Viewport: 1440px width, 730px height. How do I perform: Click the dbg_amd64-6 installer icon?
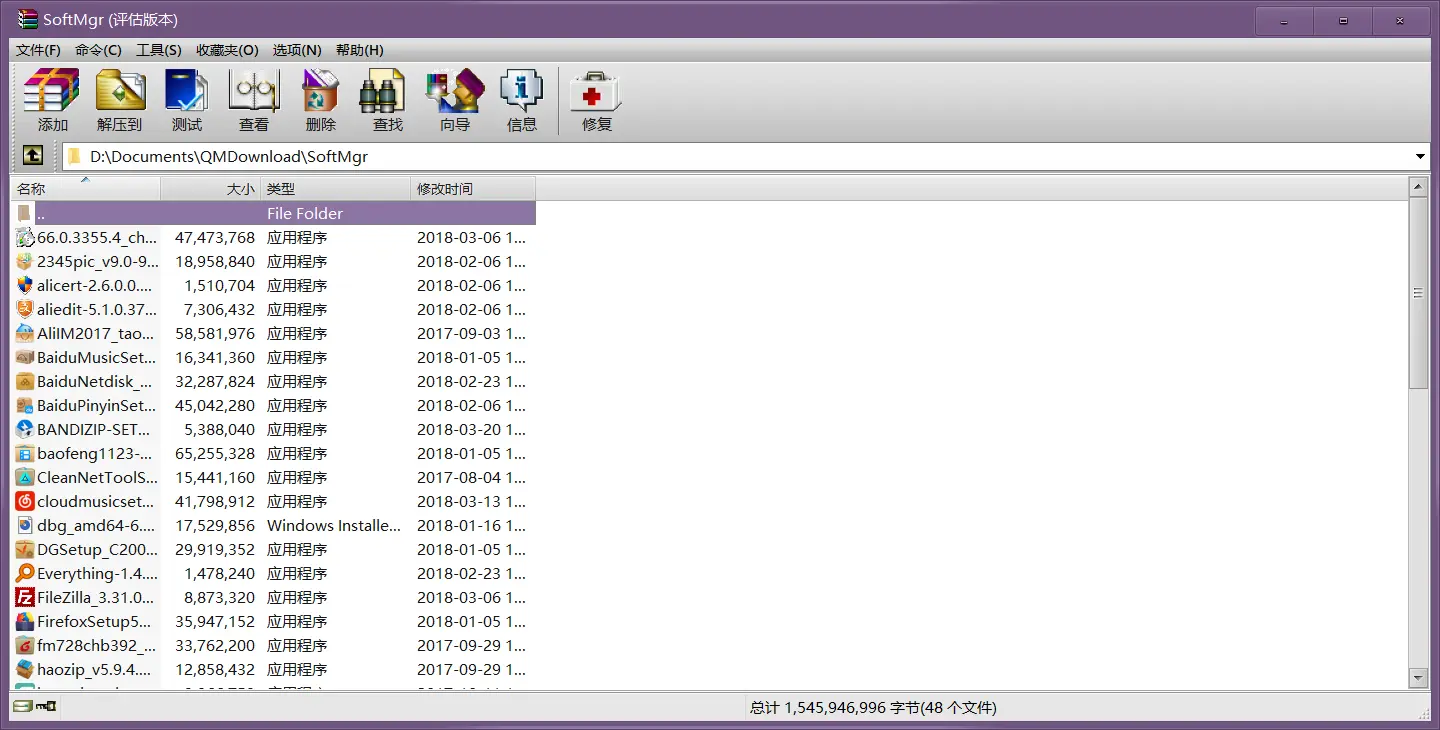[x=25, y=525]
